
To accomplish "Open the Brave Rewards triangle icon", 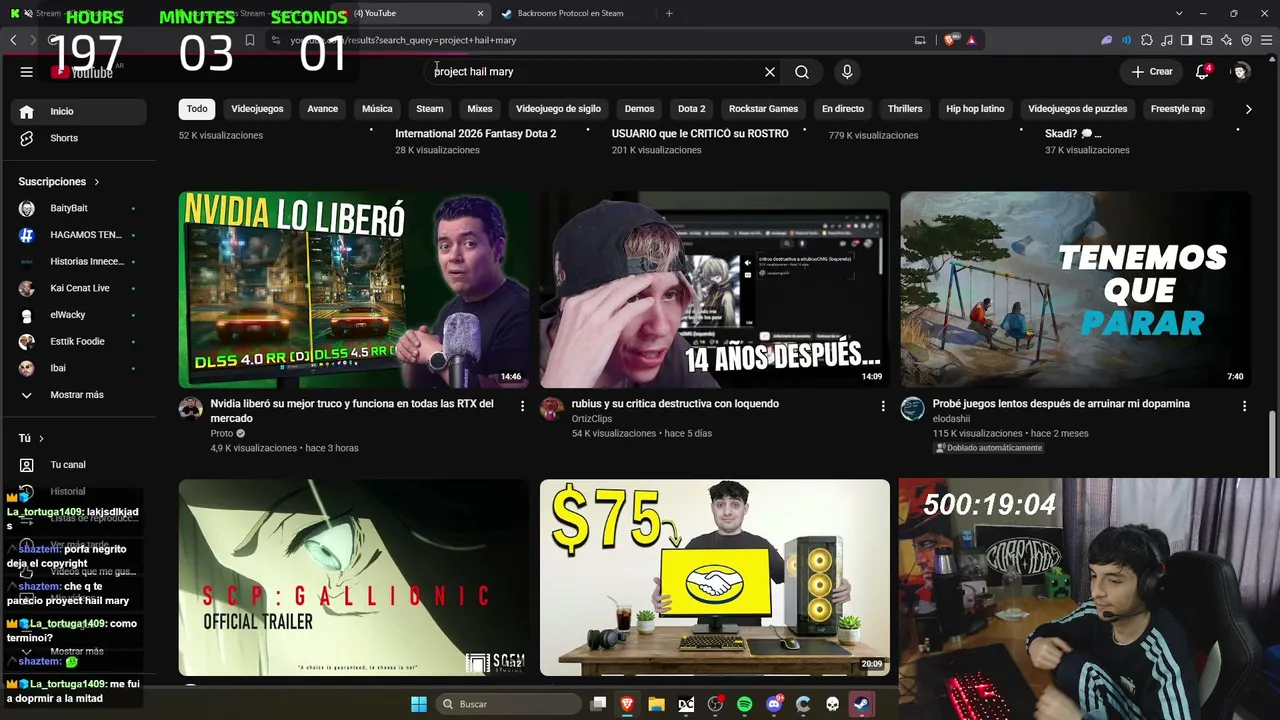I will coord(971,40).
